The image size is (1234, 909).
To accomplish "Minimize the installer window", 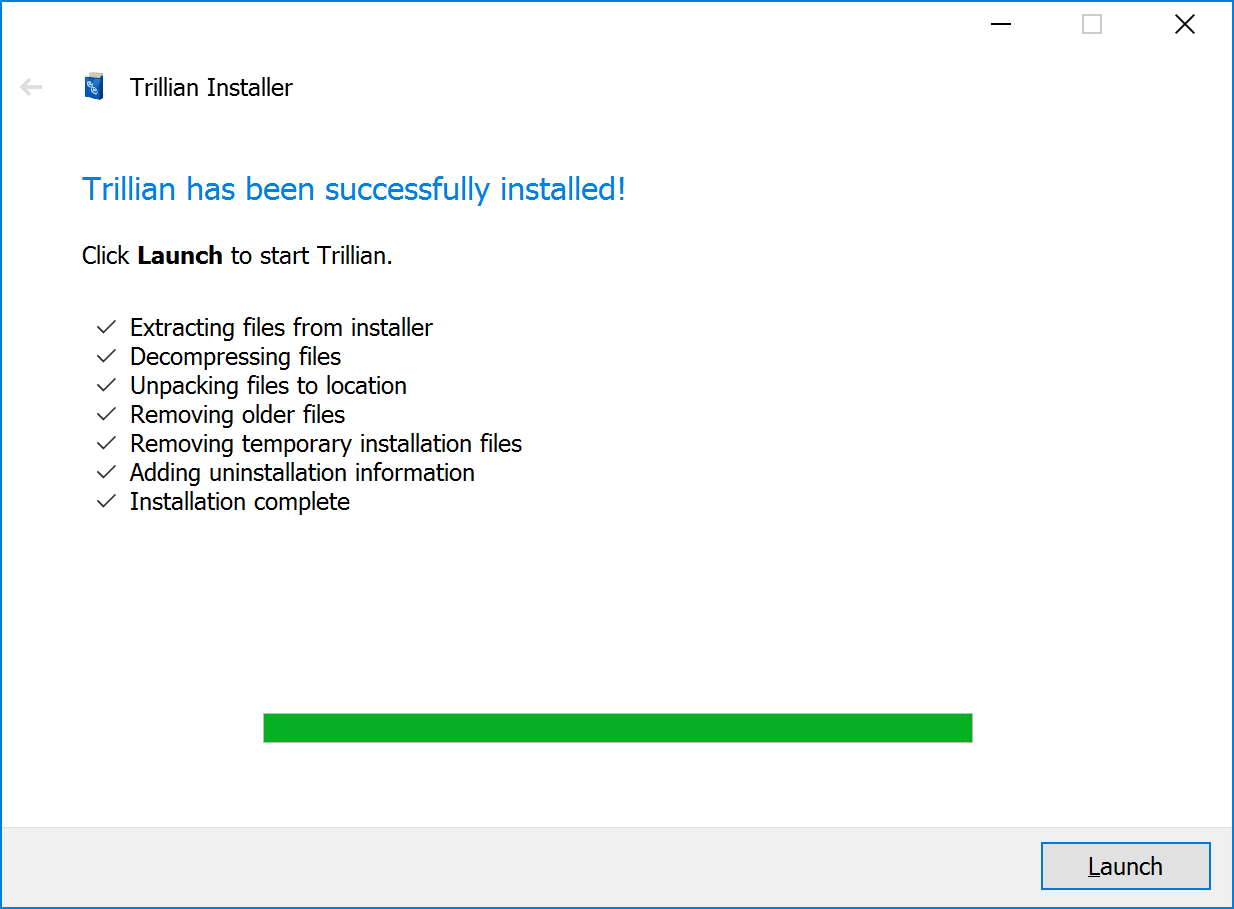I will click(1000, 25).
